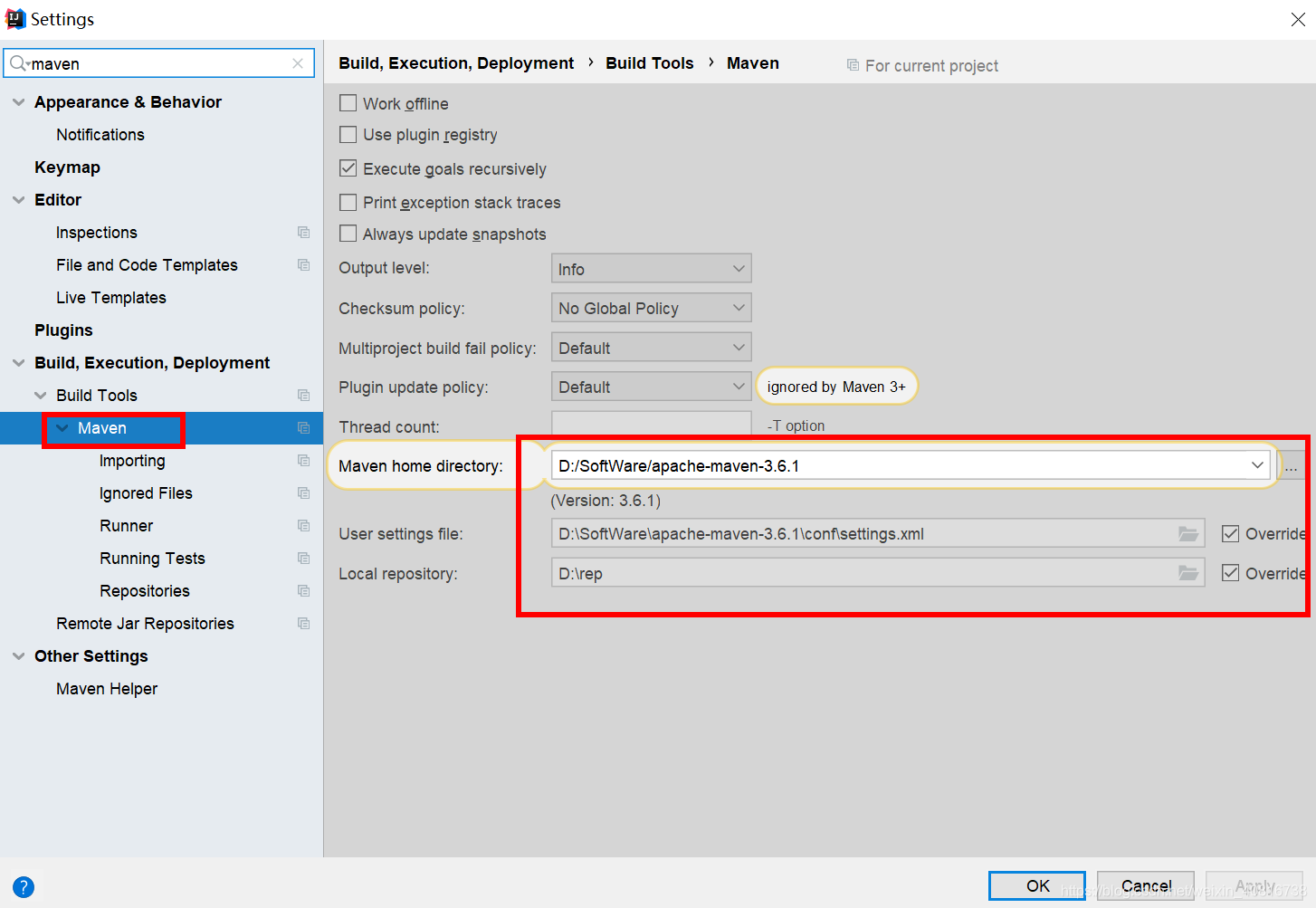Click project-level icon beside Ignored Files
This screenshot has width=1316, height=908.
304,493
